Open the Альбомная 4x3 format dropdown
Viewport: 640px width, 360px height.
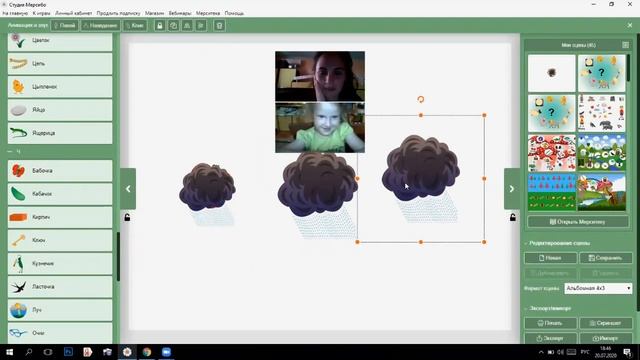click(x=598, y=288)
